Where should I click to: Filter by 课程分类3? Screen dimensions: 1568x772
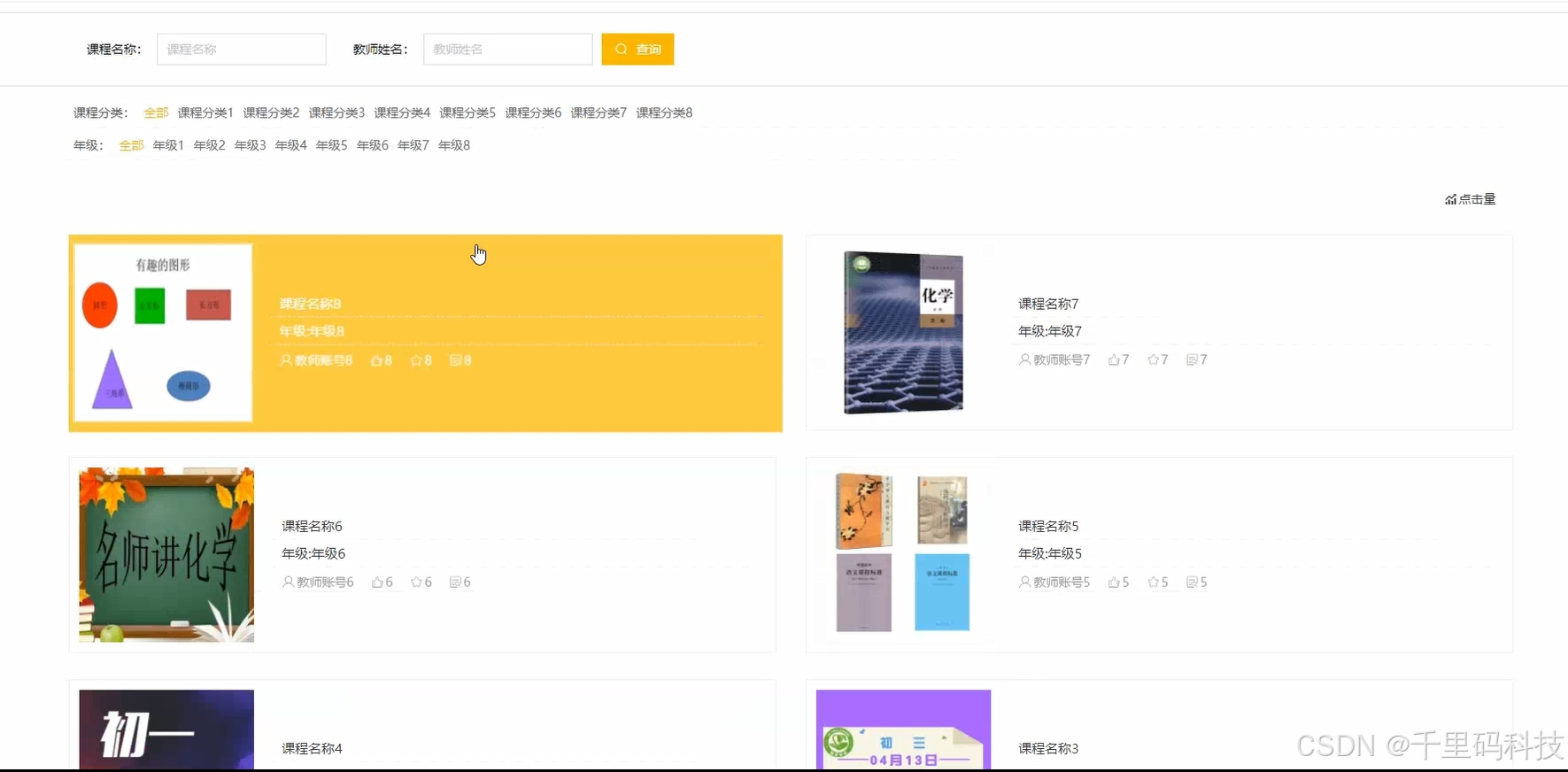tap(336, 112)
